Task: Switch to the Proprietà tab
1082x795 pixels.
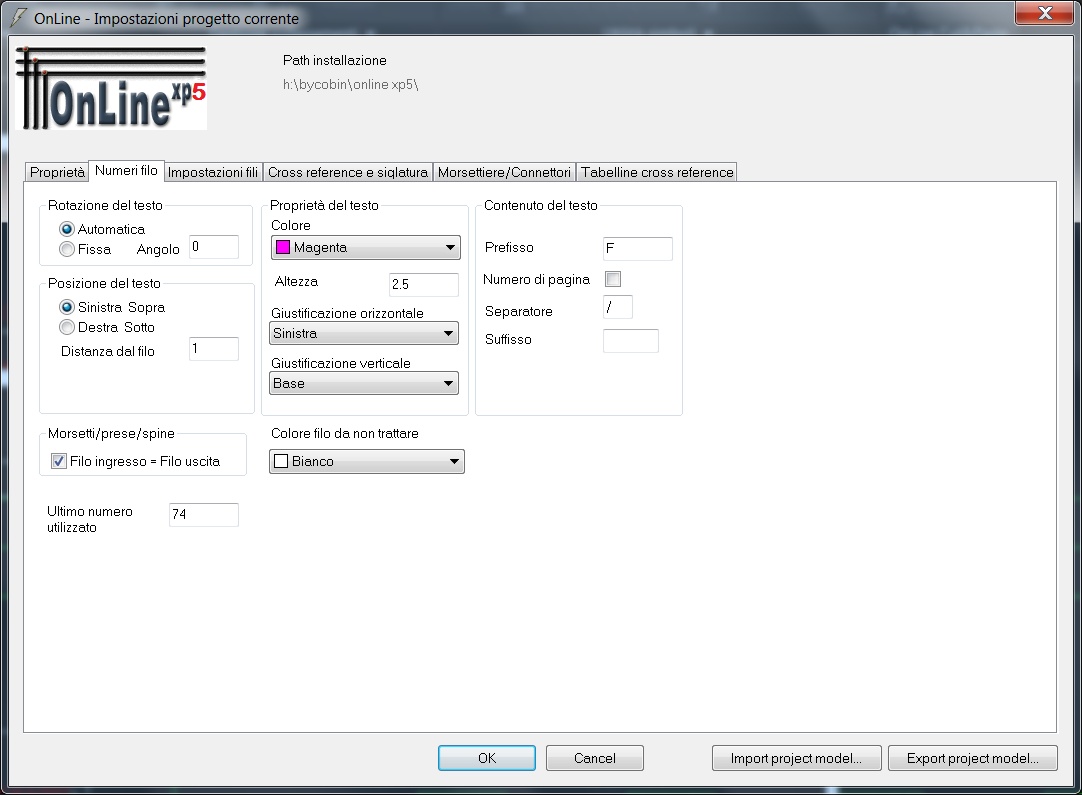Action: pos(57,172)
